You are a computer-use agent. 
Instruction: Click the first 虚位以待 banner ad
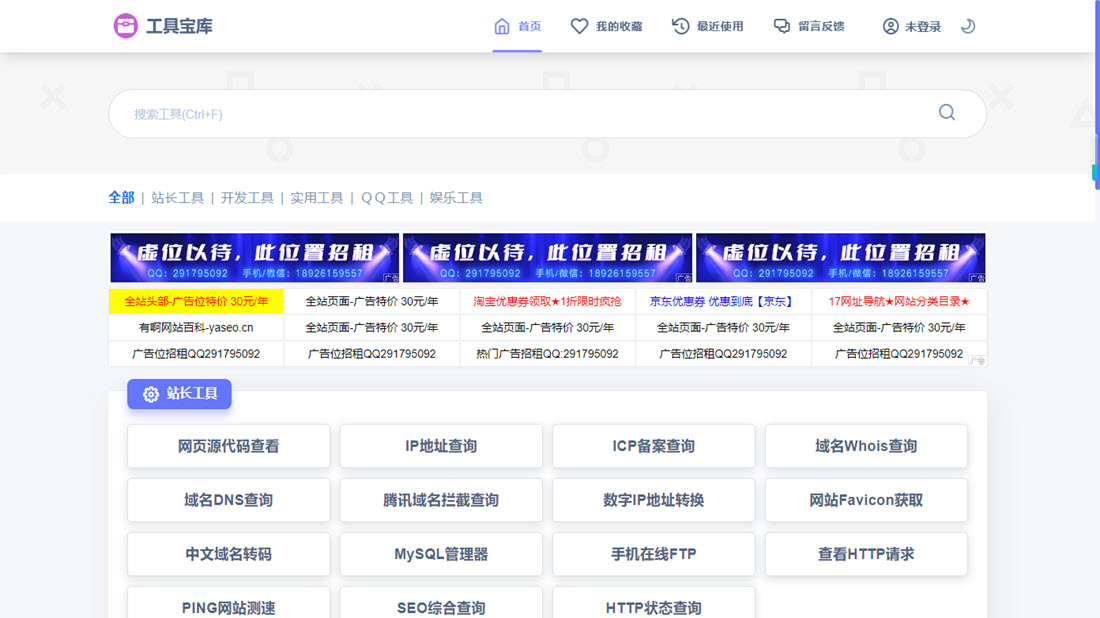pyautogui.click(x=254, y=258)
